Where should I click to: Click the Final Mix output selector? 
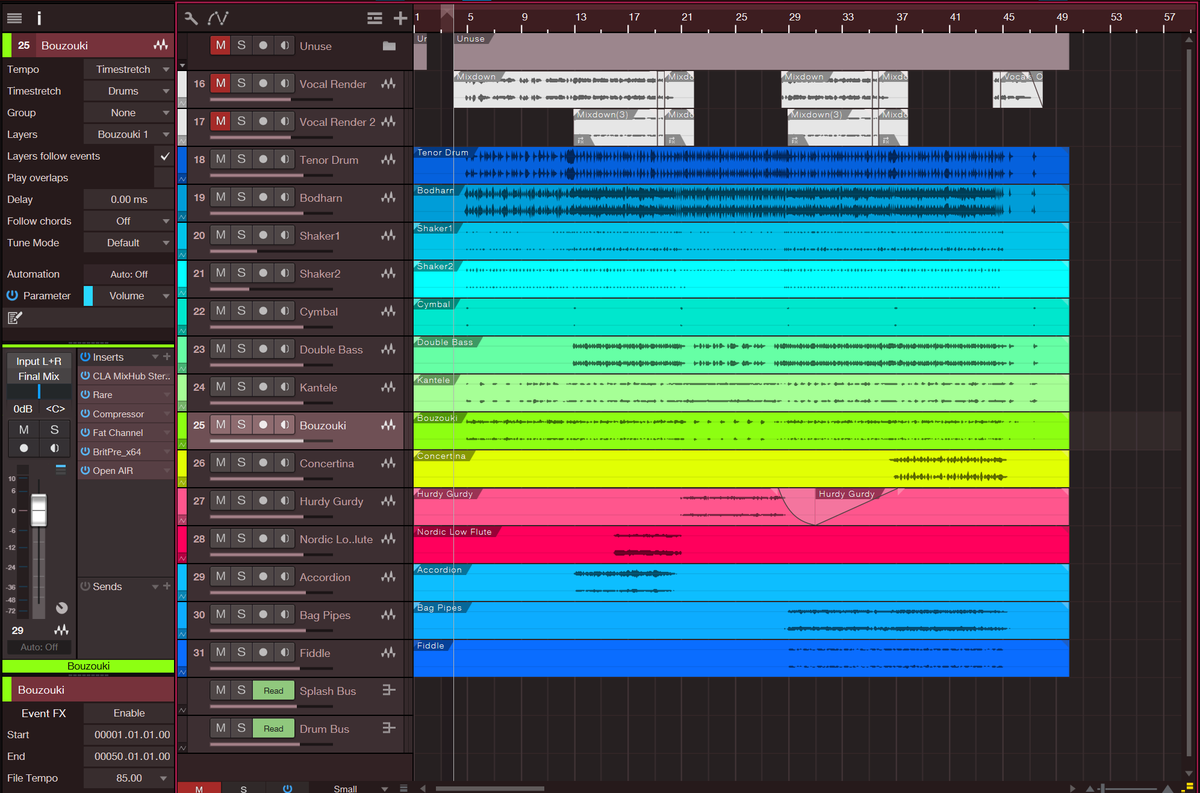tap(39, 376)
